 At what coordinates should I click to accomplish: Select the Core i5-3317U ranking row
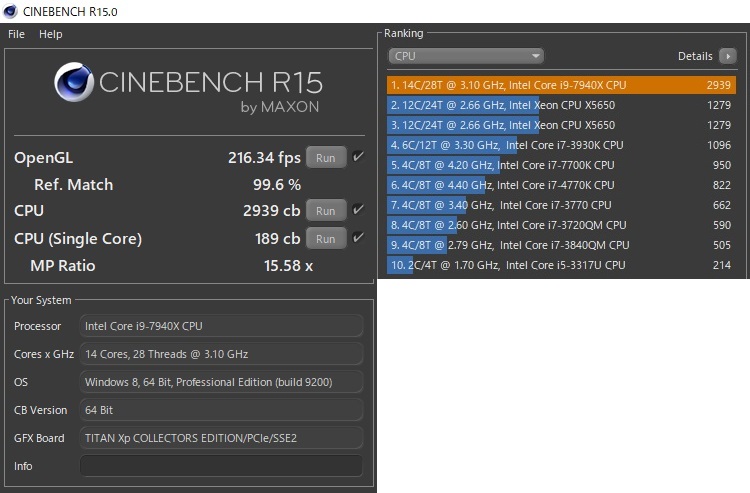coord(561,265)
